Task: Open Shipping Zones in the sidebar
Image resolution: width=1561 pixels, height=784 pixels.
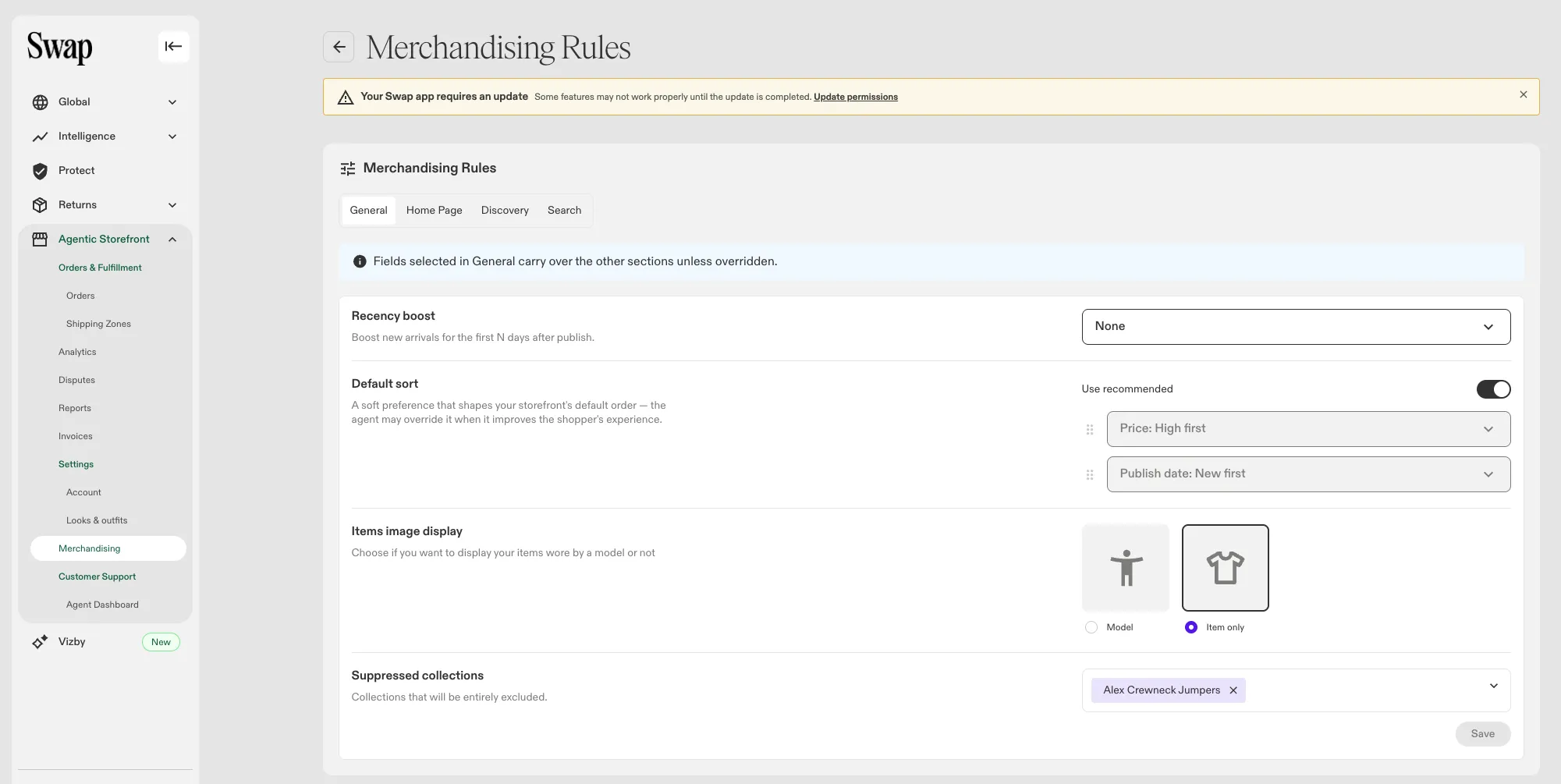Action: click(98, 324)
